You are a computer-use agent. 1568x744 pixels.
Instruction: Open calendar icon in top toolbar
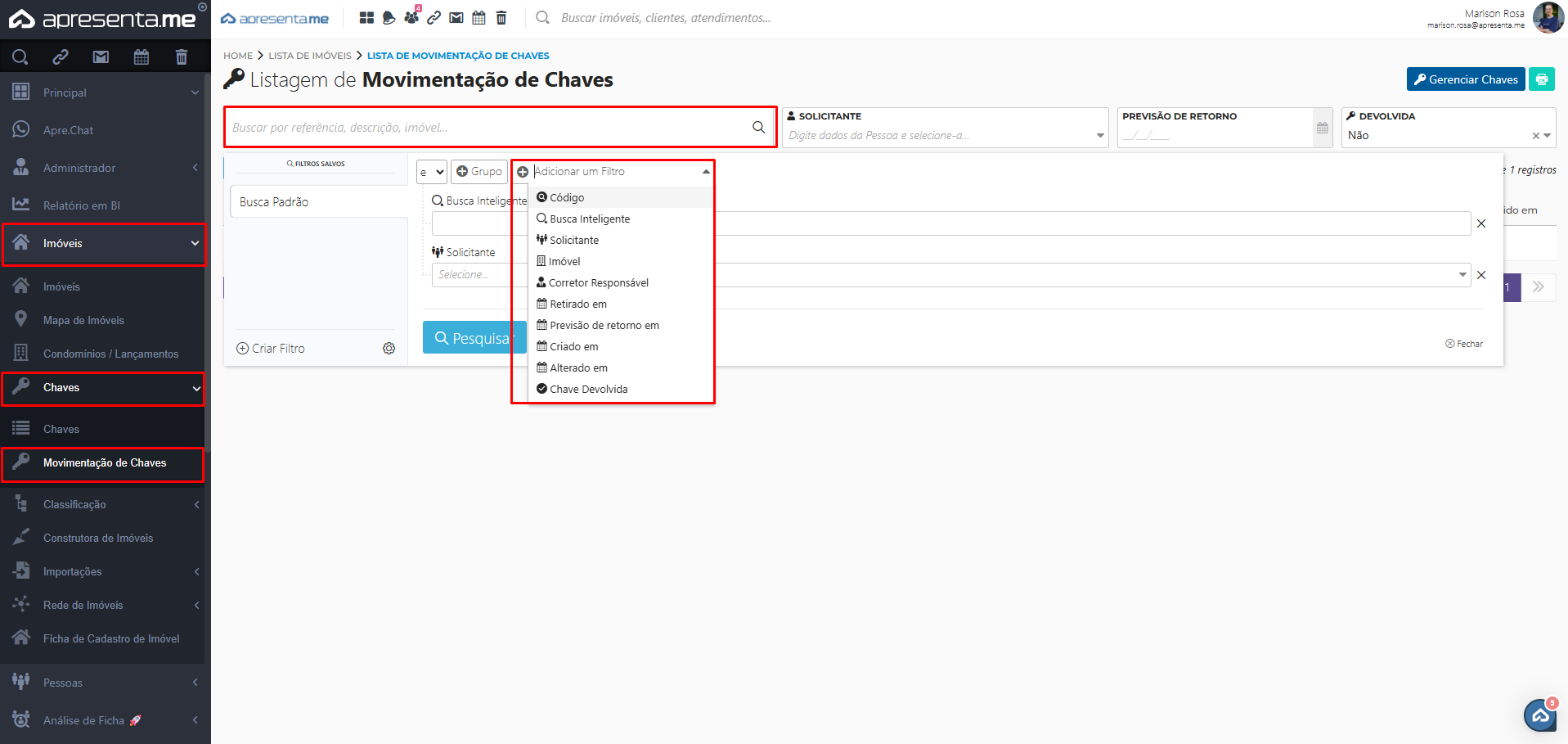478,18
